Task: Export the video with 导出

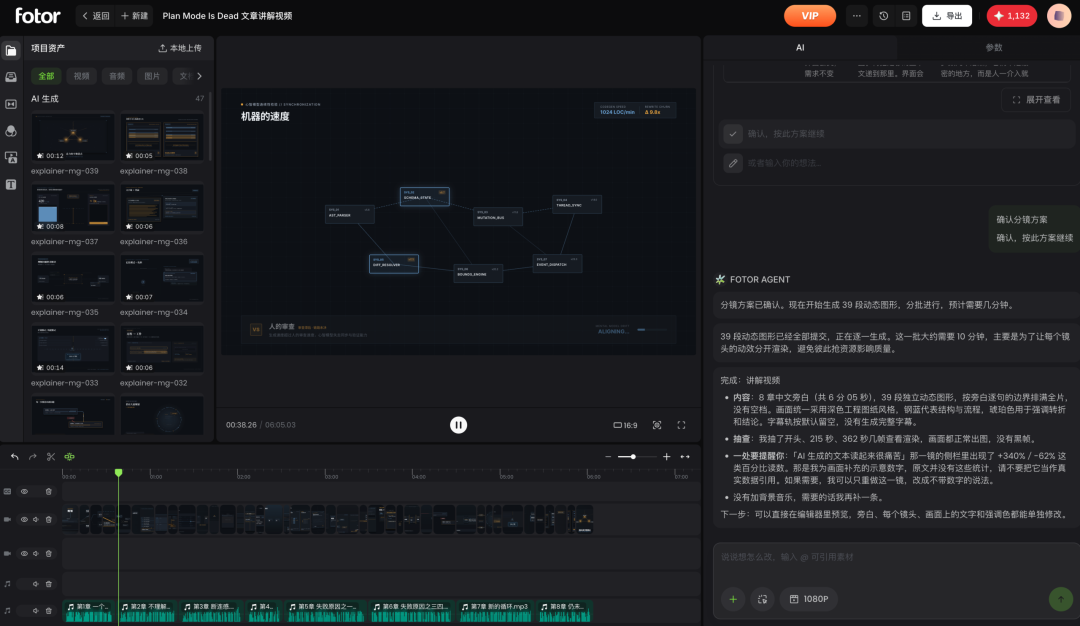Action: coord(947,16)
